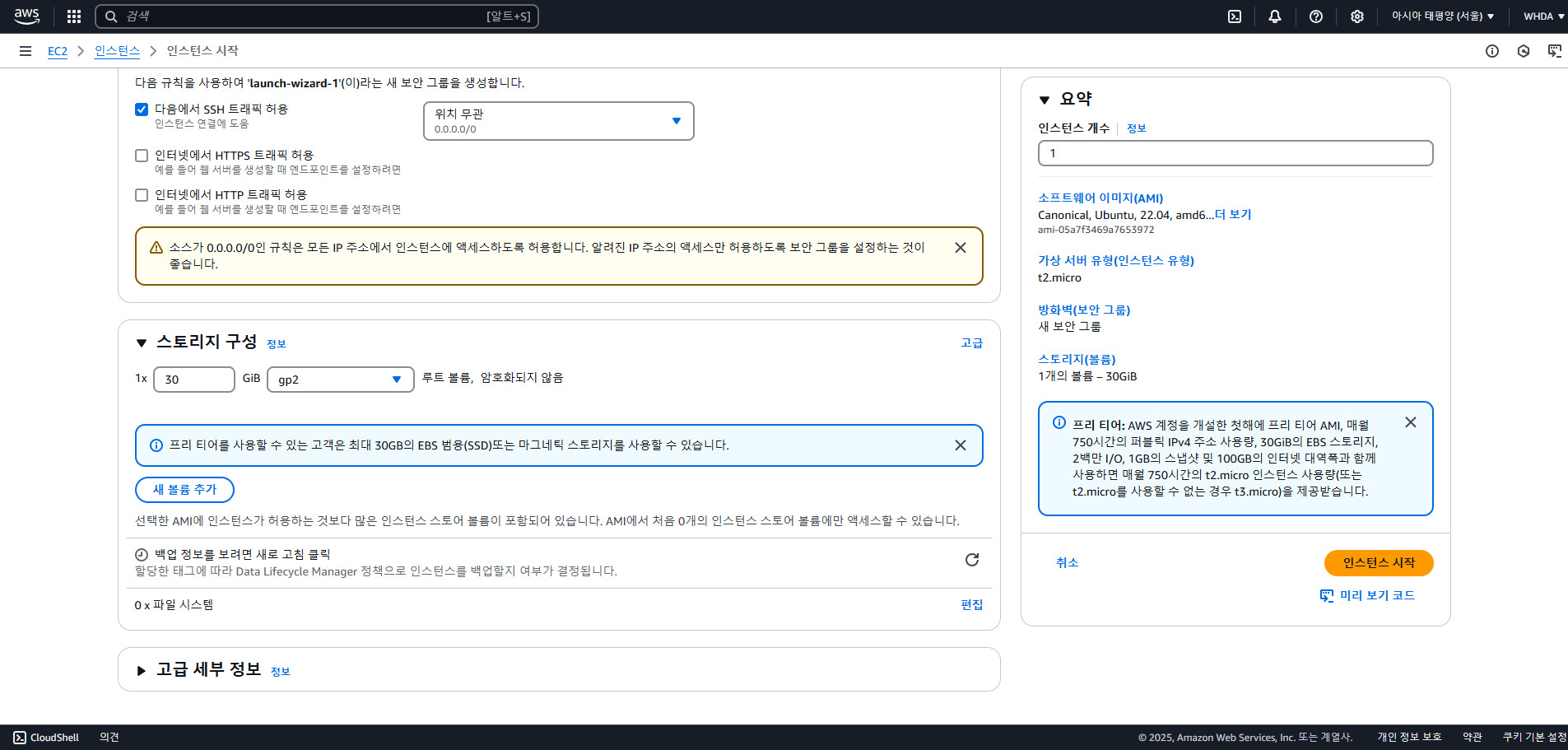The image size is (1568, 750).
Task: Open CloudShell icon in top navigation bar
Action: [x=1235, y=16]
